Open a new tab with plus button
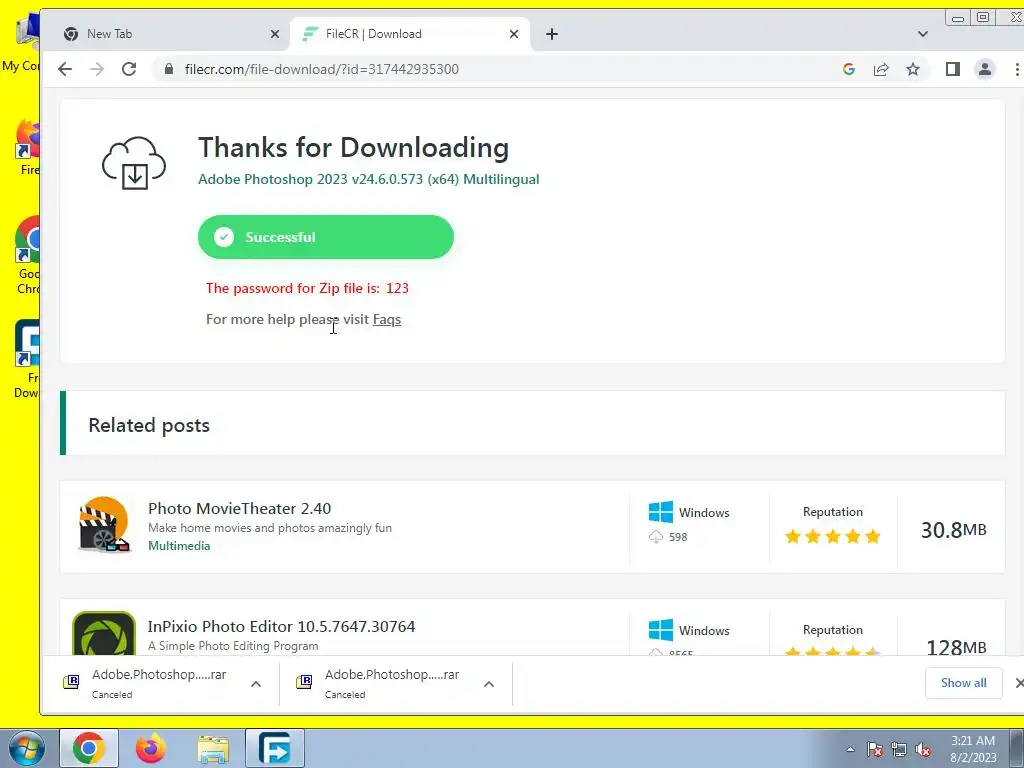The height and width of the screenshot is (768, 1024). click(552, 34)
